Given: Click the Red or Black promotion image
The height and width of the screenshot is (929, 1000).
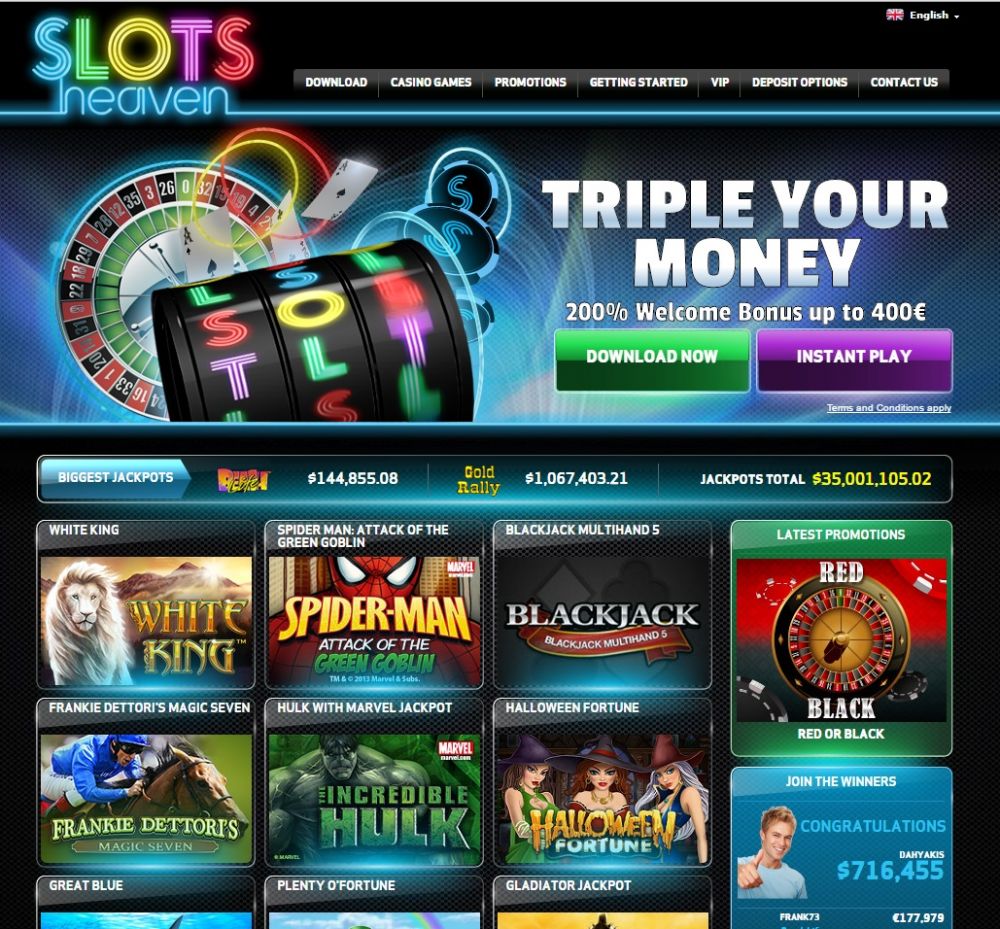Looking at the screenshot, I should pyautogui.click(x=841, y=640).
